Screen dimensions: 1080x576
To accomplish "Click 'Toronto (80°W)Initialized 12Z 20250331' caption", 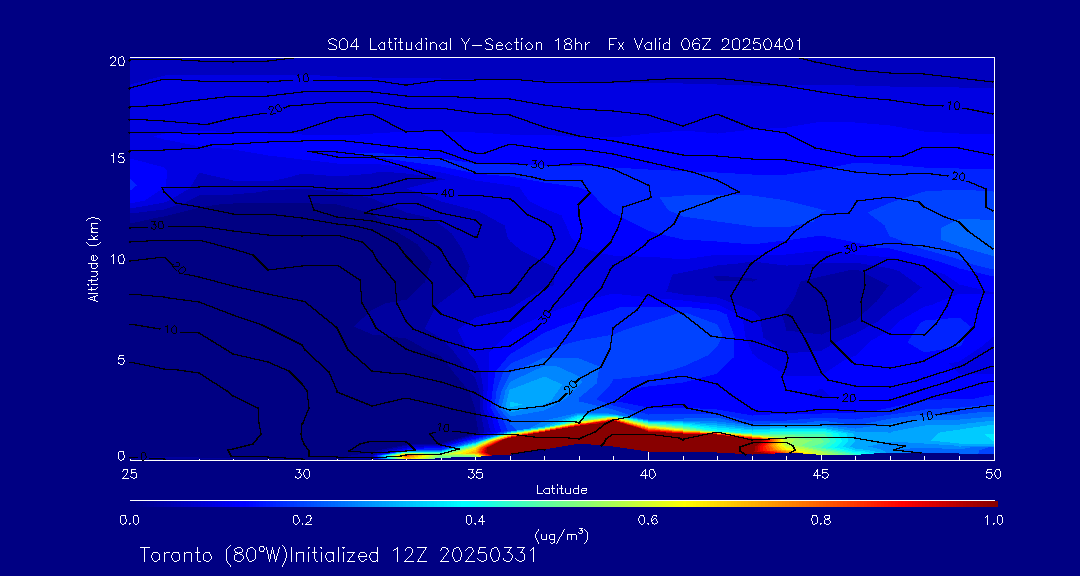I will pyautogui.click(x=339, y=555).
